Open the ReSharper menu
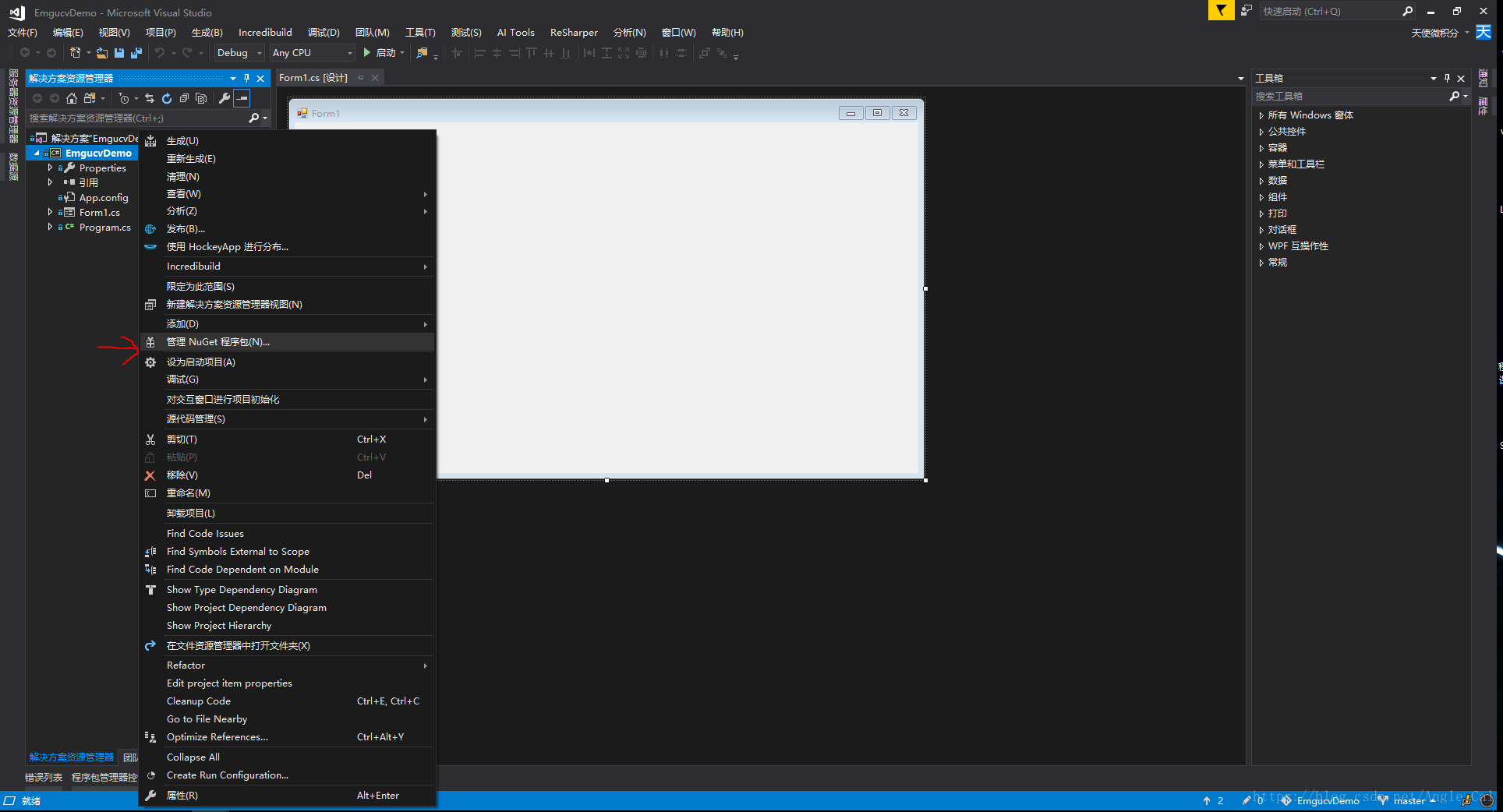 [x=574, y=33]
